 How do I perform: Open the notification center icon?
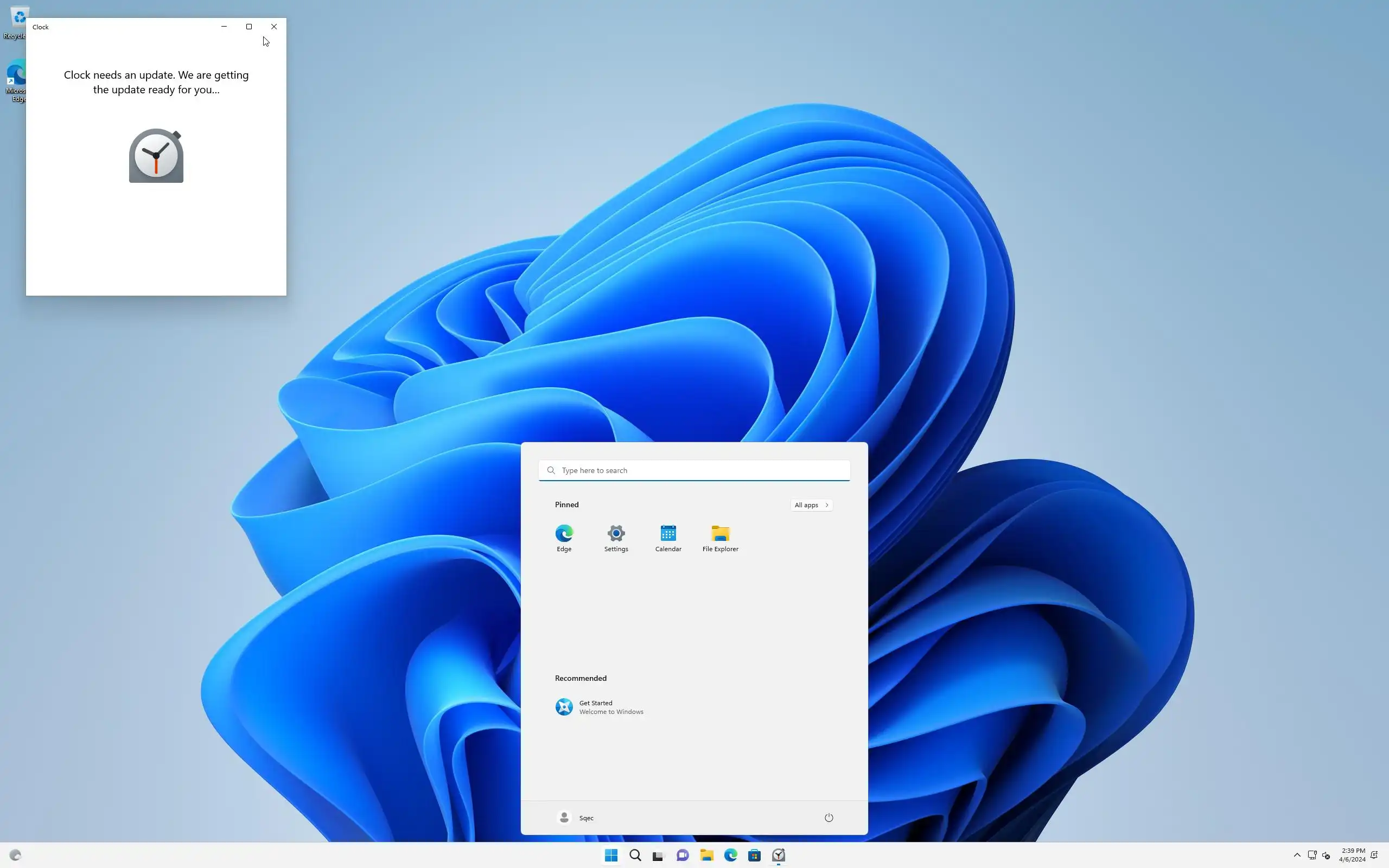[x=1374, y=855]
